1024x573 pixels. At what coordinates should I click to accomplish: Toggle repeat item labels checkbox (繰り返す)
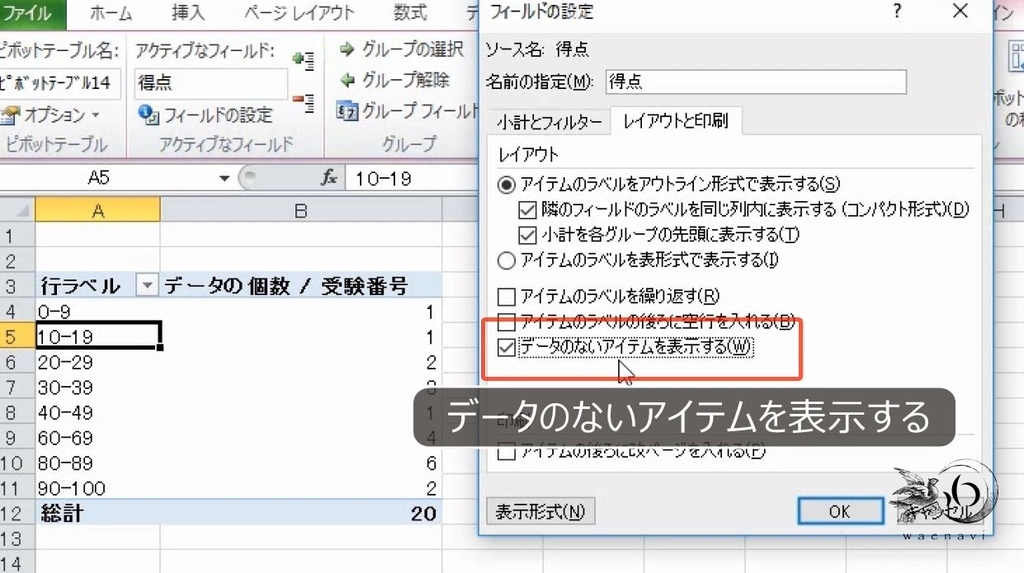click(506, 297)
